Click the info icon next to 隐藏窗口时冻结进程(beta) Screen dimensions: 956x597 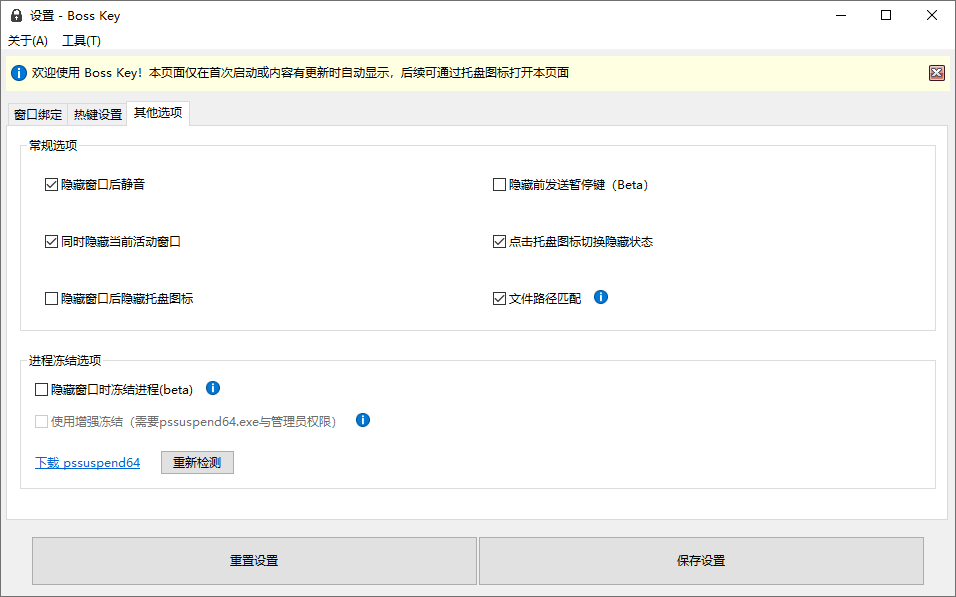pos(213,388)
